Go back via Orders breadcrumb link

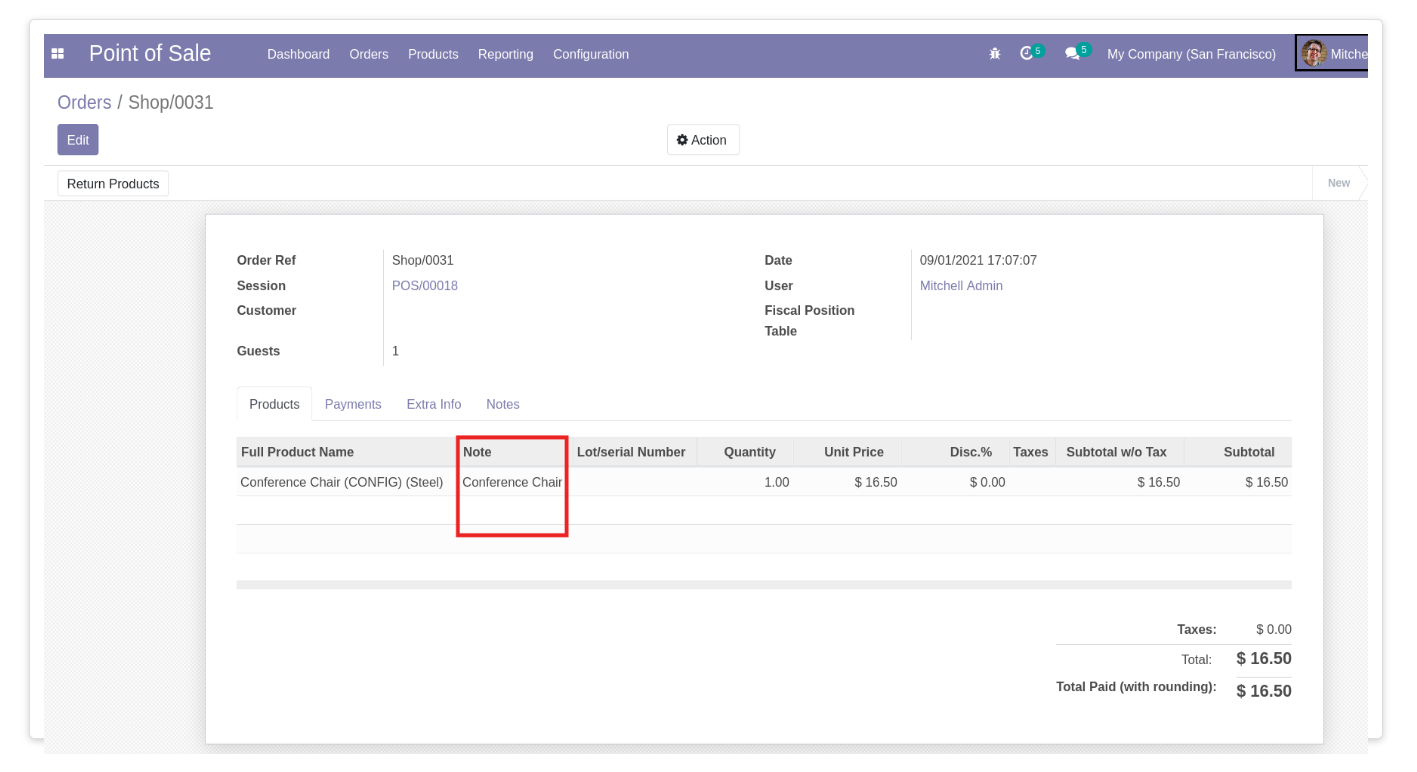(84, 102)
